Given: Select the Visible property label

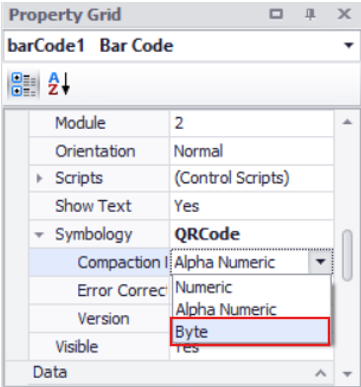Looking at the screenshot, I should point(77,347).
